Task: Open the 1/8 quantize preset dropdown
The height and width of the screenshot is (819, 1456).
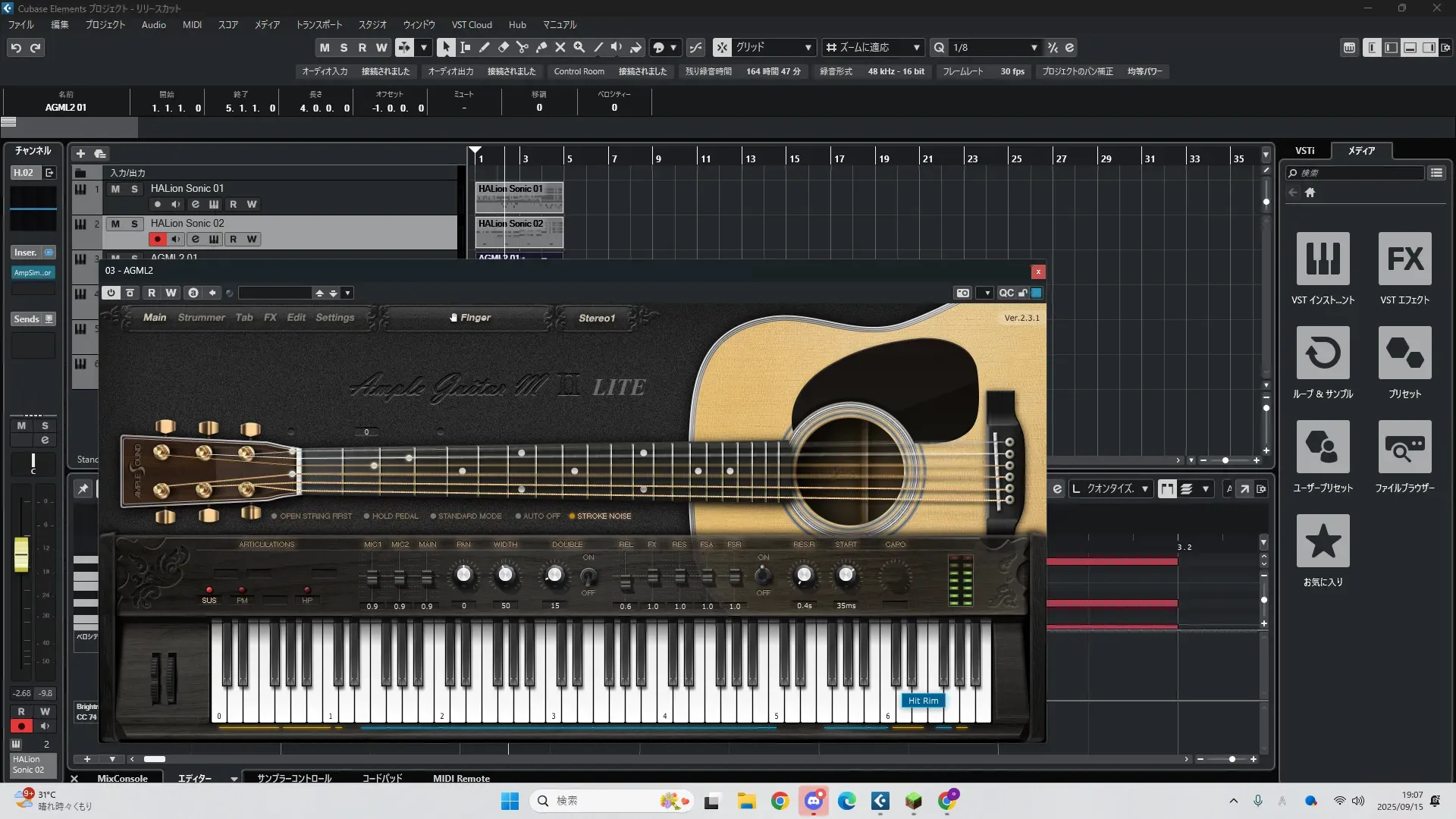Action: [1034, 47]
